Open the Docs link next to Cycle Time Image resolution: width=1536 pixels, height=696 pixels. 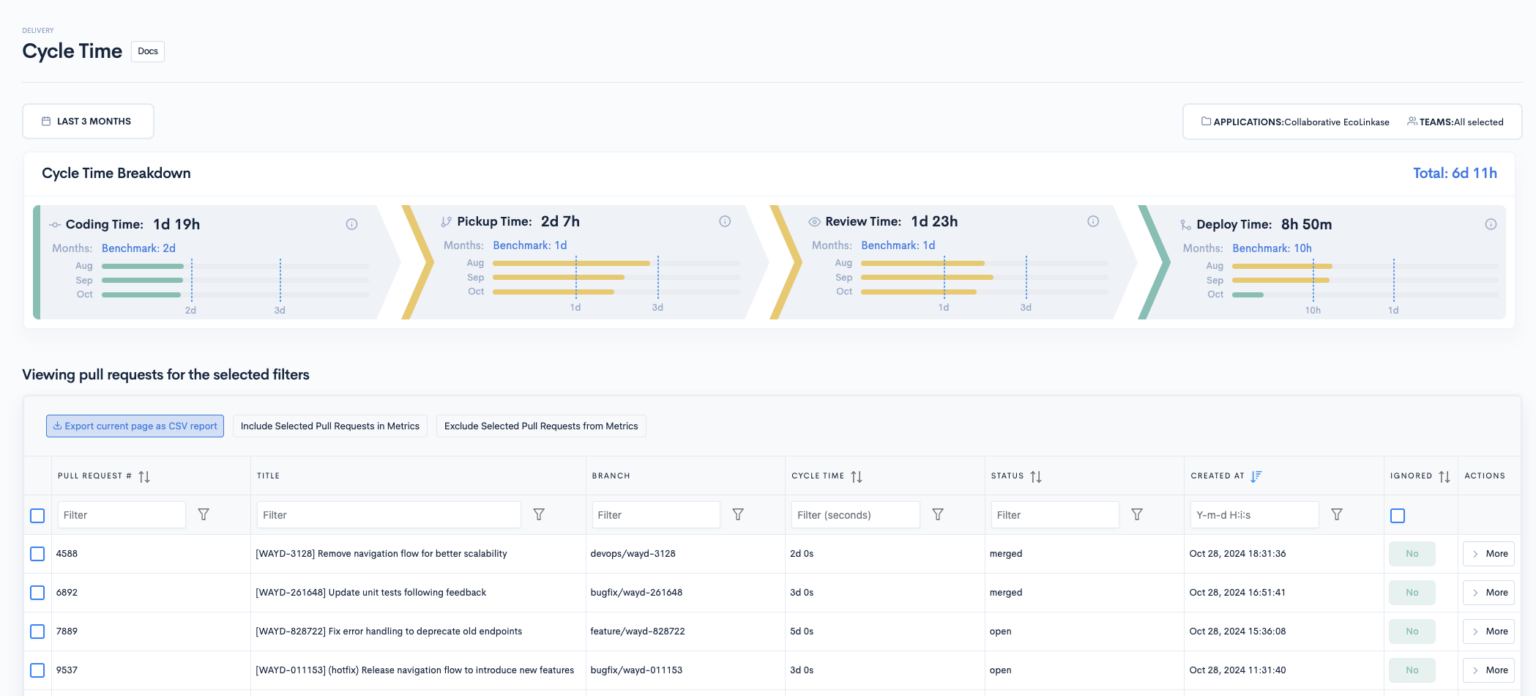147,51
